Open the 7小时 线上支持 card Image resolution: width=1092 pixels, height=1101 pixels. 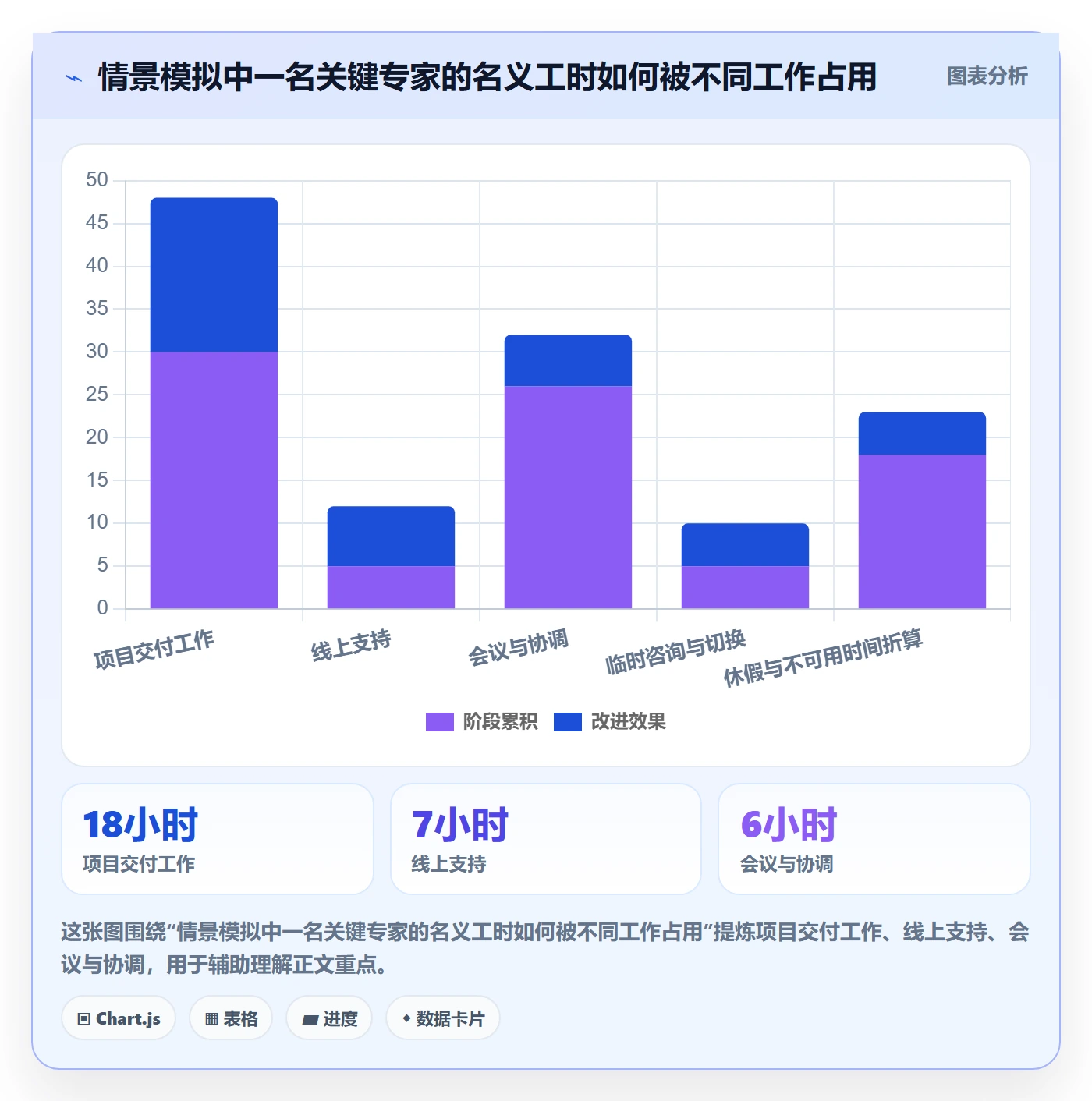(x=546, y=839)
